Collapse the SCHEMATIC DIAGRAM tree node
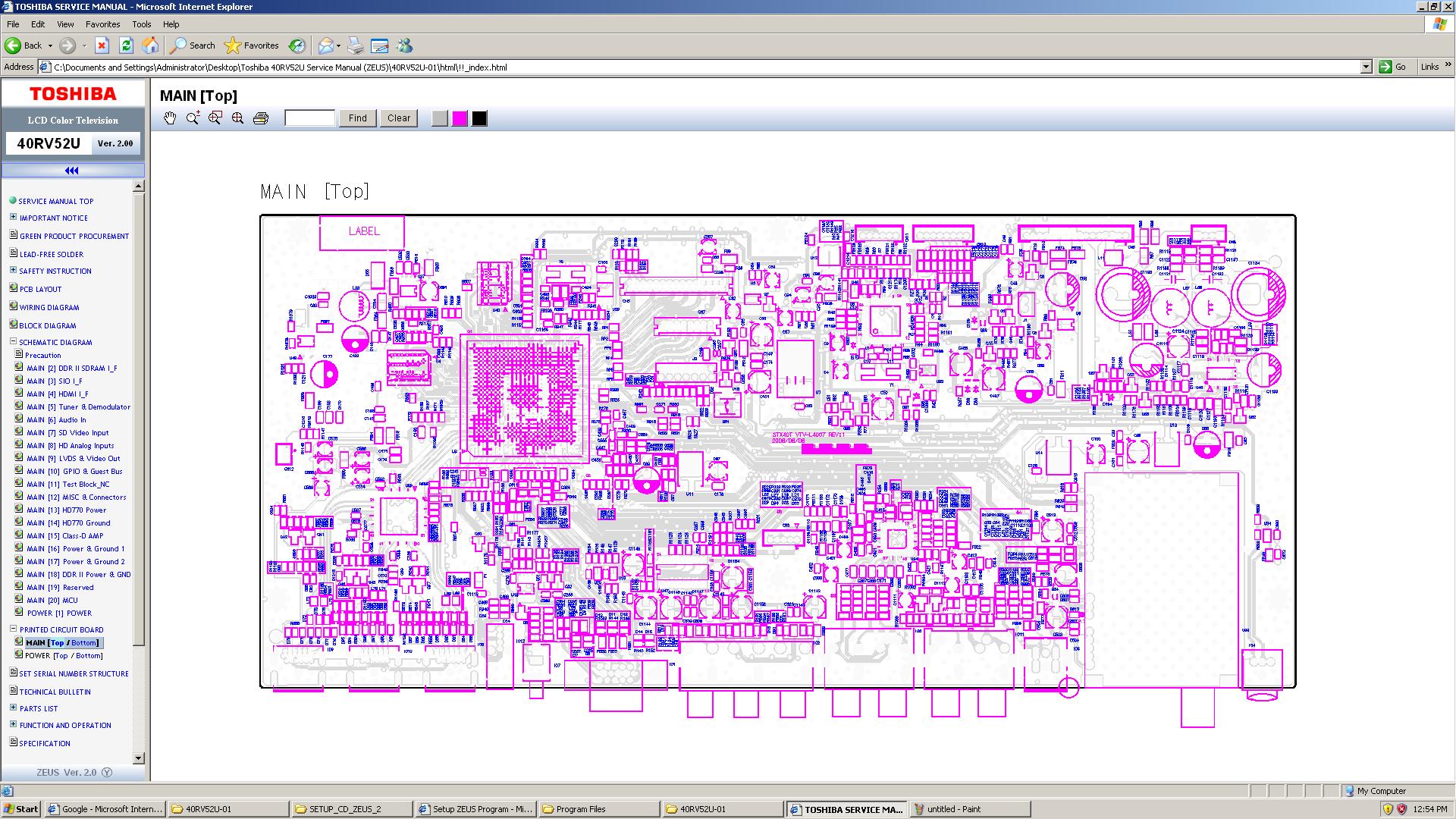The width and height of the screenshot is (1456, 819). pos(13,342)
